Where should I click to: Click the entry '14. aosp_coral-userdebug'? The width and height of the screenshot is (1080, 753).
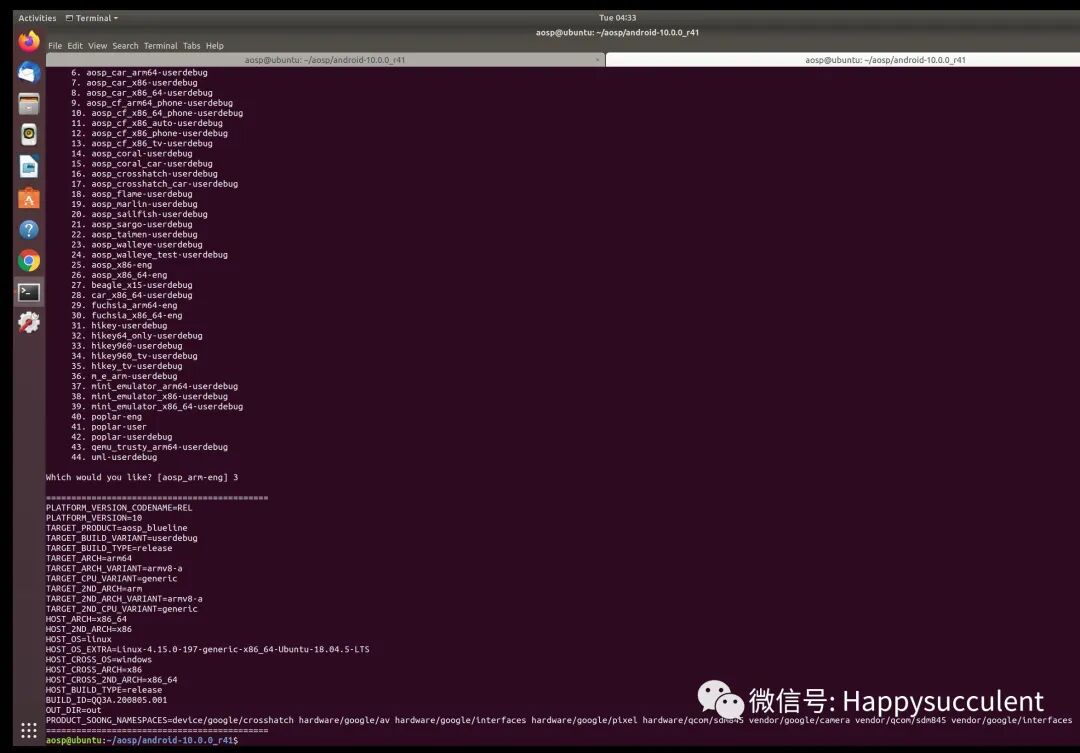[132, 154]
